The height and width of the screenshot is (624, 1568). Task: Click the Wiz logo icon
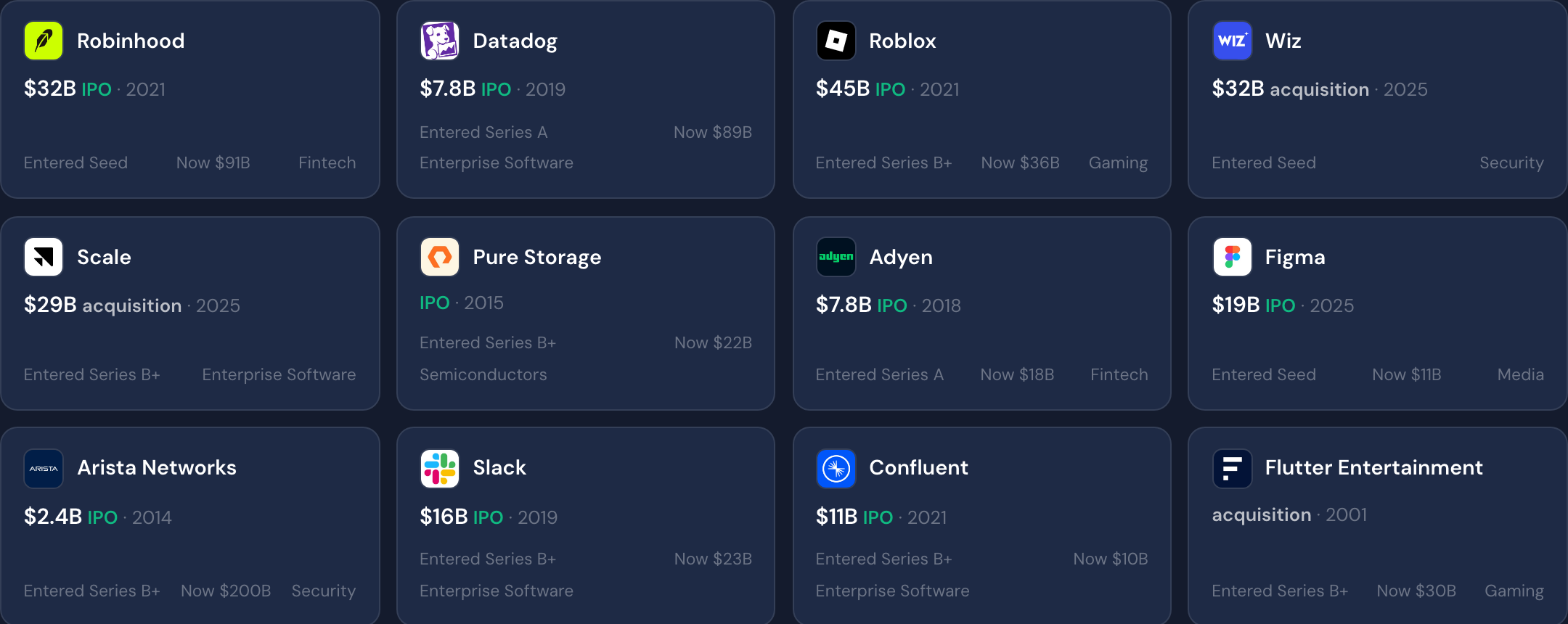click(1232, 41)
